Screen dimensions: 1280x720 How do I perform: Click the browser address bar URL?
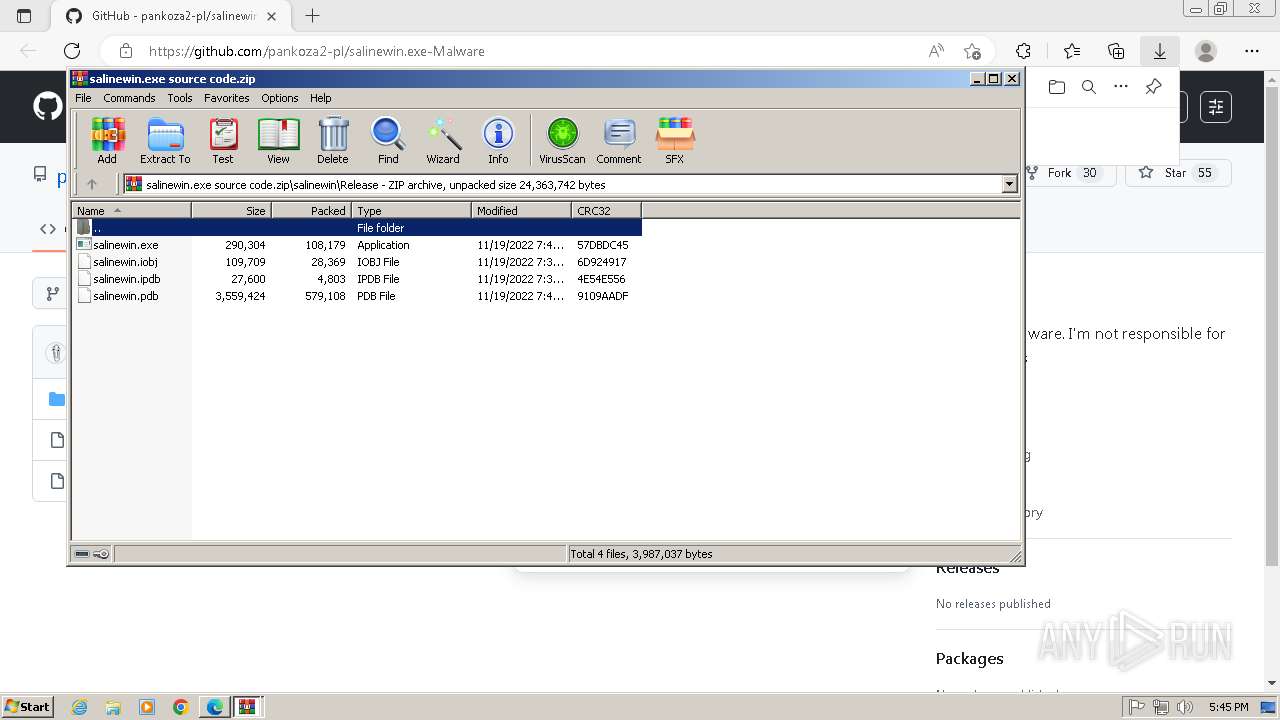[x=316, y=51]
